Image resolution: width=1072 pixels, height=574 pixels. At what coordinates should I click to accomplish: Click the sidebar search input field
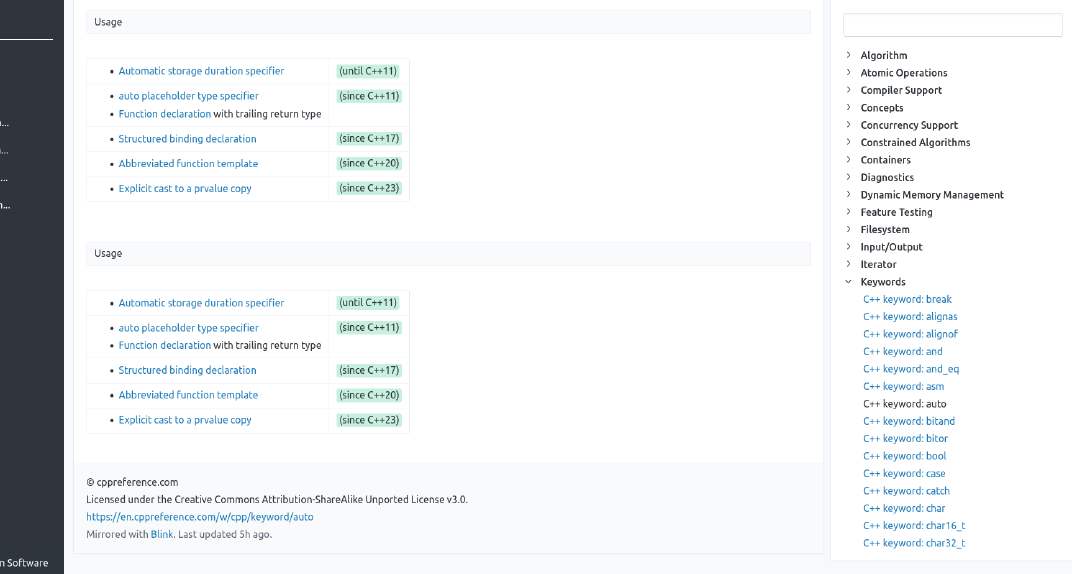pos(952,25)
